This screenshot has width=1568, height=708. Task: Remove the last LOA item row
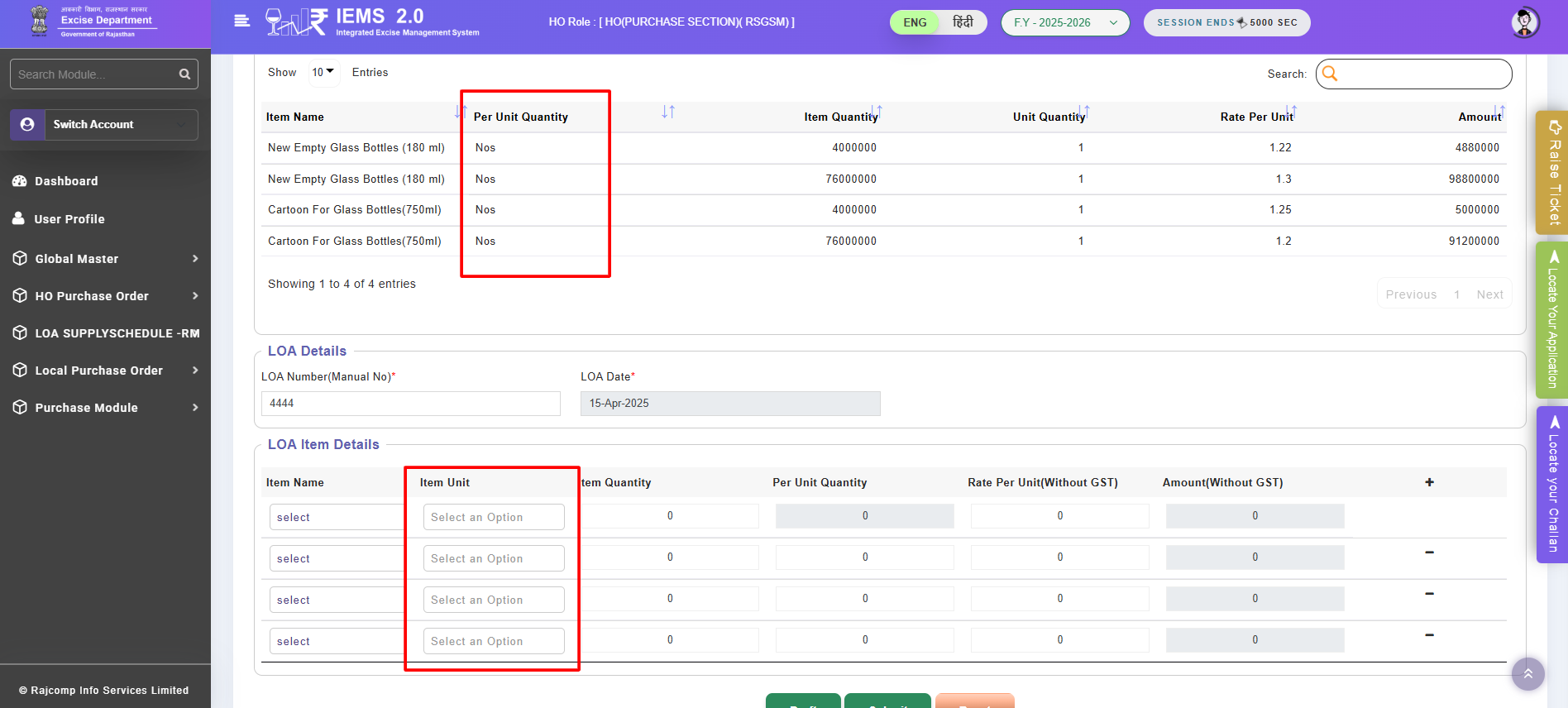1429,635
